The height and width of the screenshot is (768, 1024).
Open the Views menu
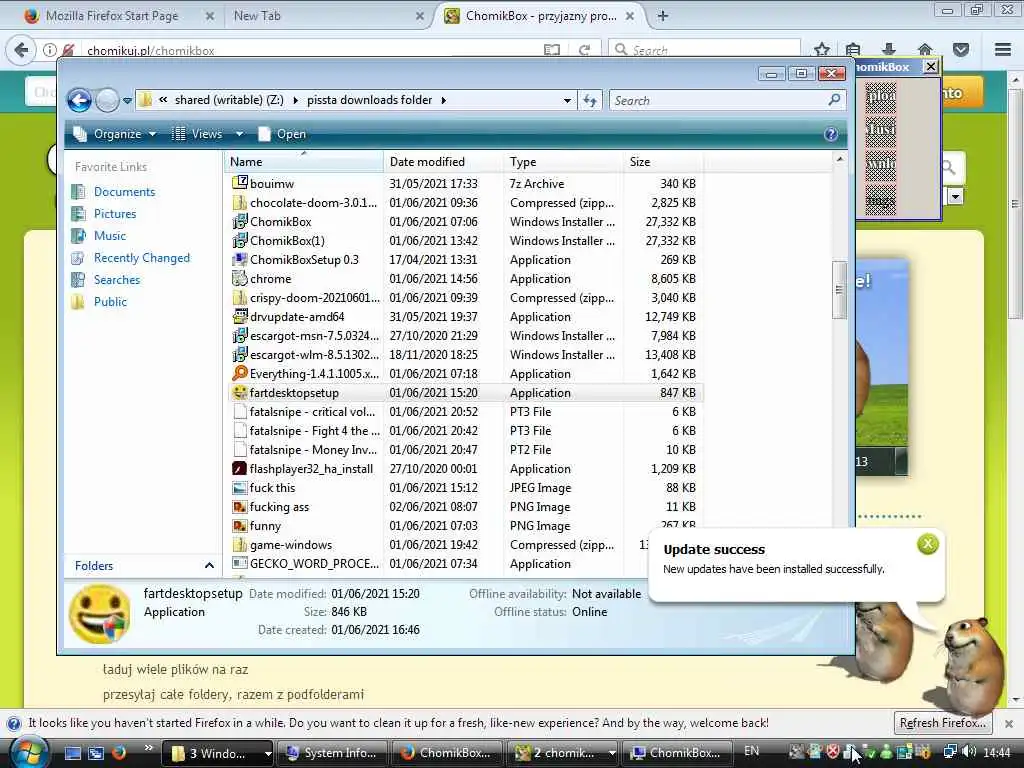click(x=198, y=134)
